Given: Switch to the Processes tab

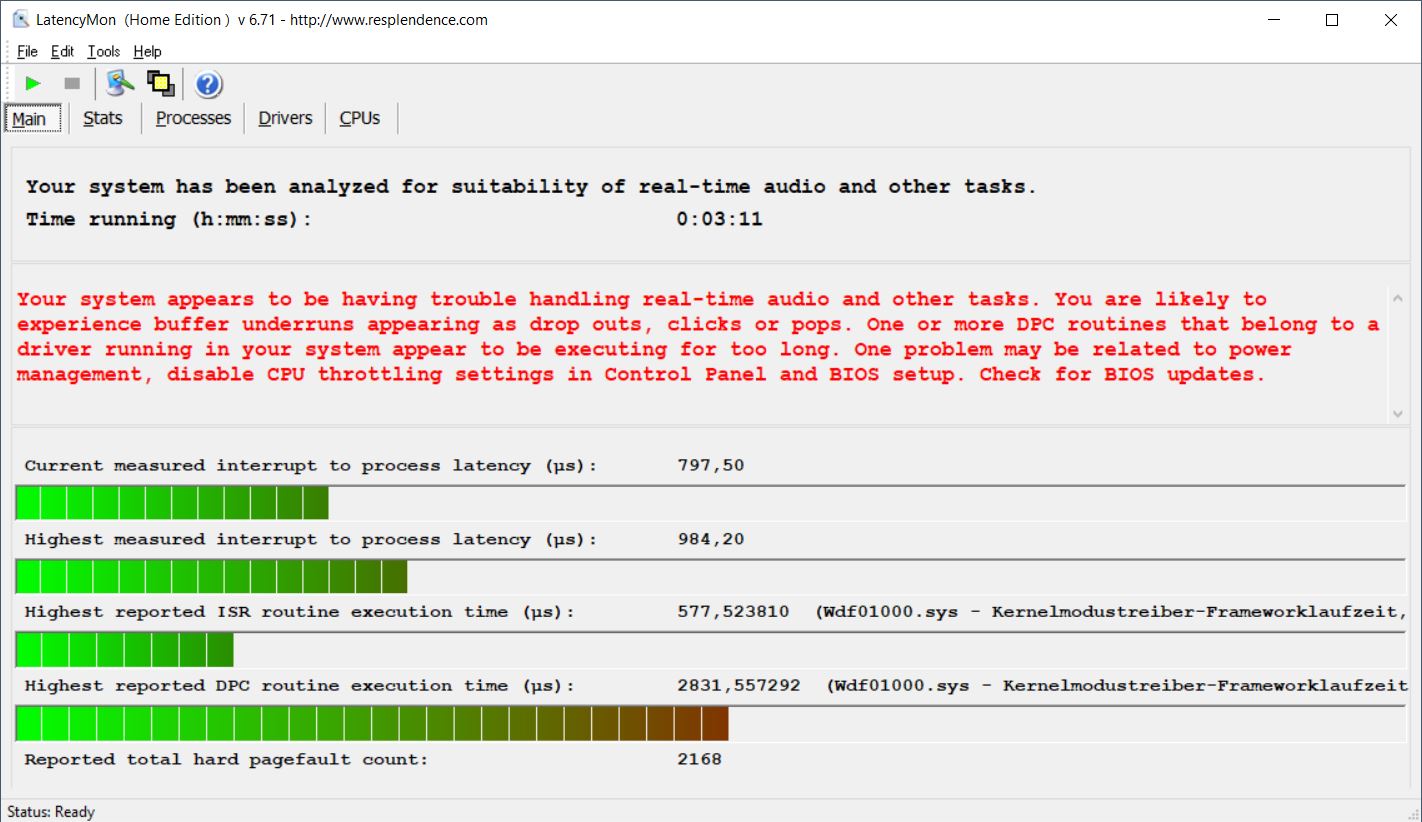Looking at the screenshot, I should (x=193, y=118).
